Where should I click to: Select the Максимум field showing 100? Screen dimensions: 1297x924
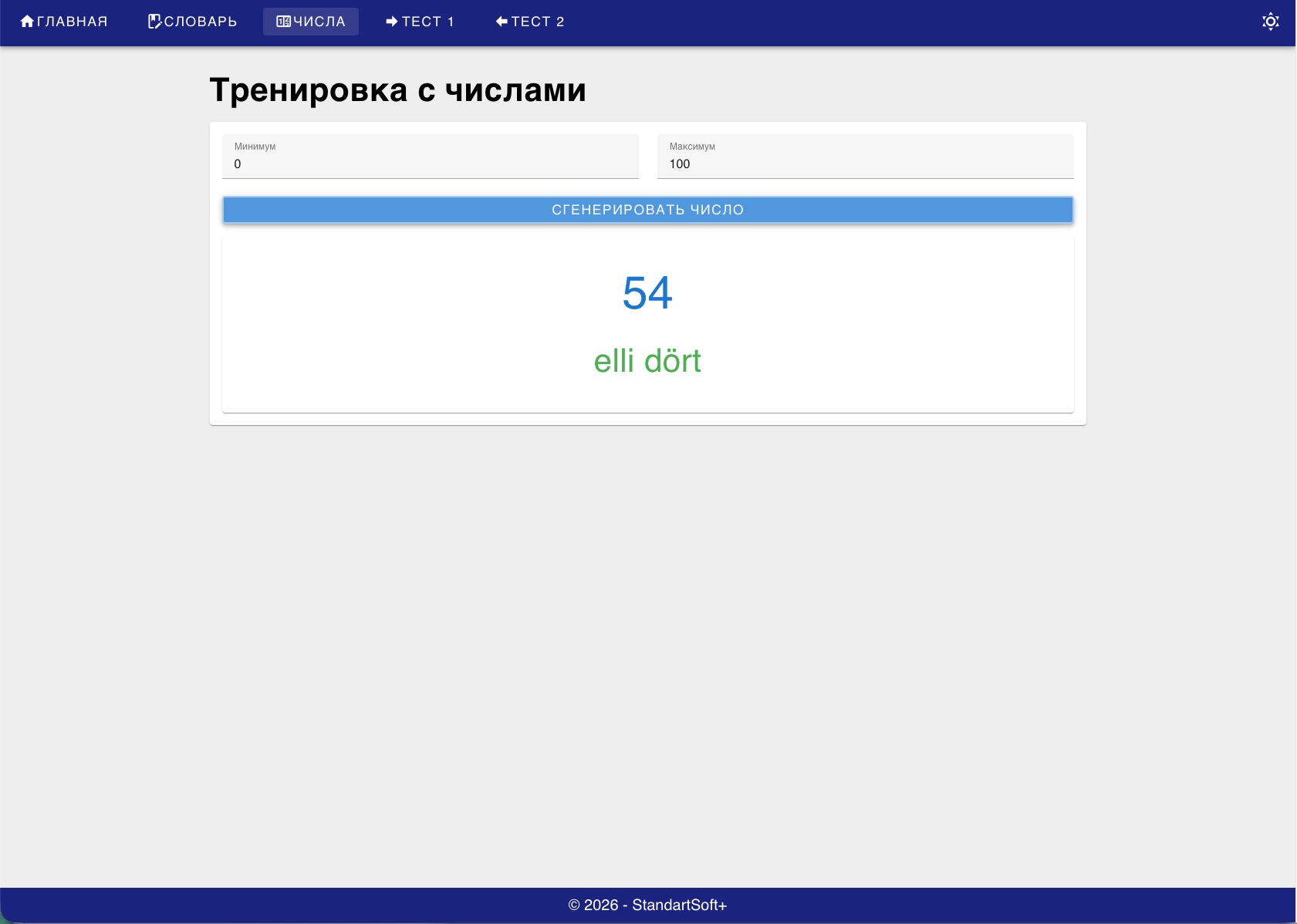[865, 164]
